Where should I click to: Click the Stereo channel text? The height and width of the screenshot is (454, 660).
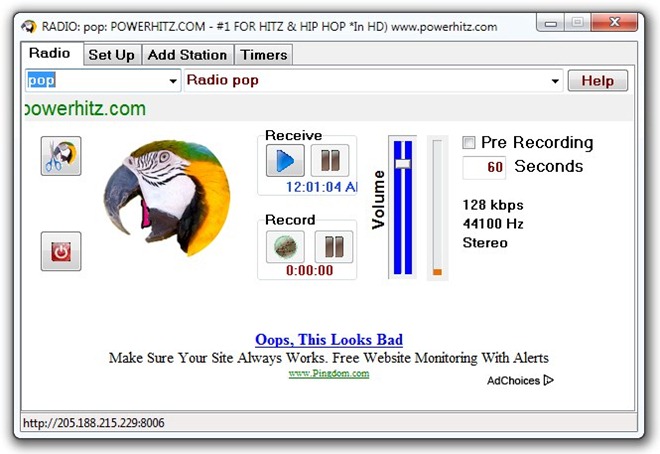click(x=485, y=243)
